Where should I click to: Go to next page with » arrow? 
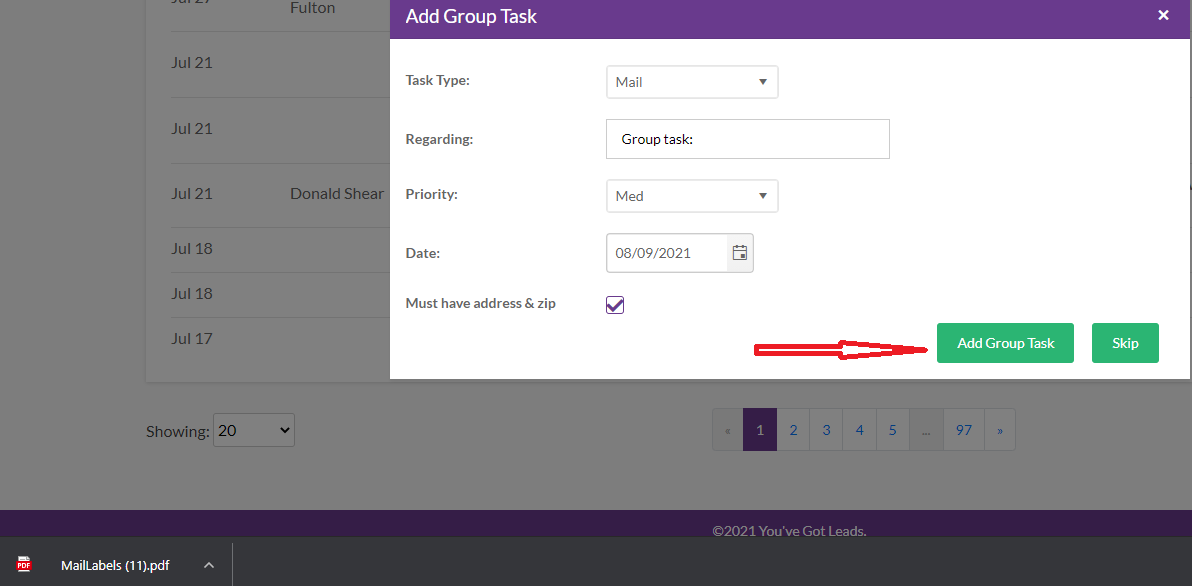1000,430
